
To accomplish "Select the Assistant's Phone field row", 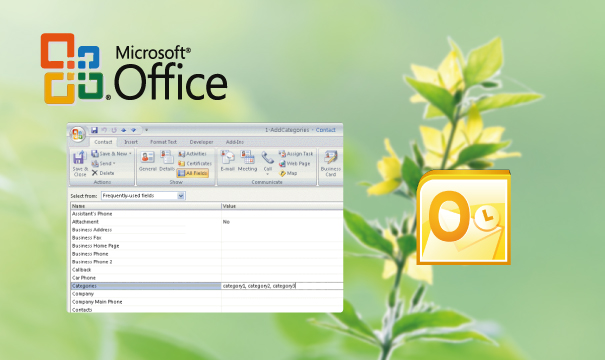I will (x=207, y=214).
